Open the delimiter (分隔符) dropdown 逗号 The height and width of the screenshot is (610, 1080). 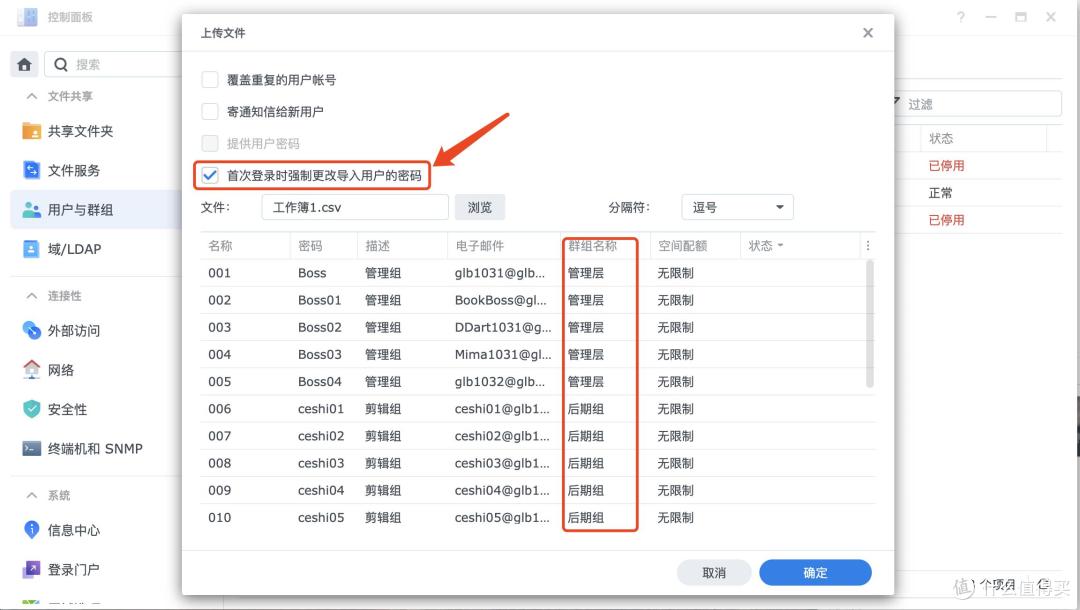738,207
